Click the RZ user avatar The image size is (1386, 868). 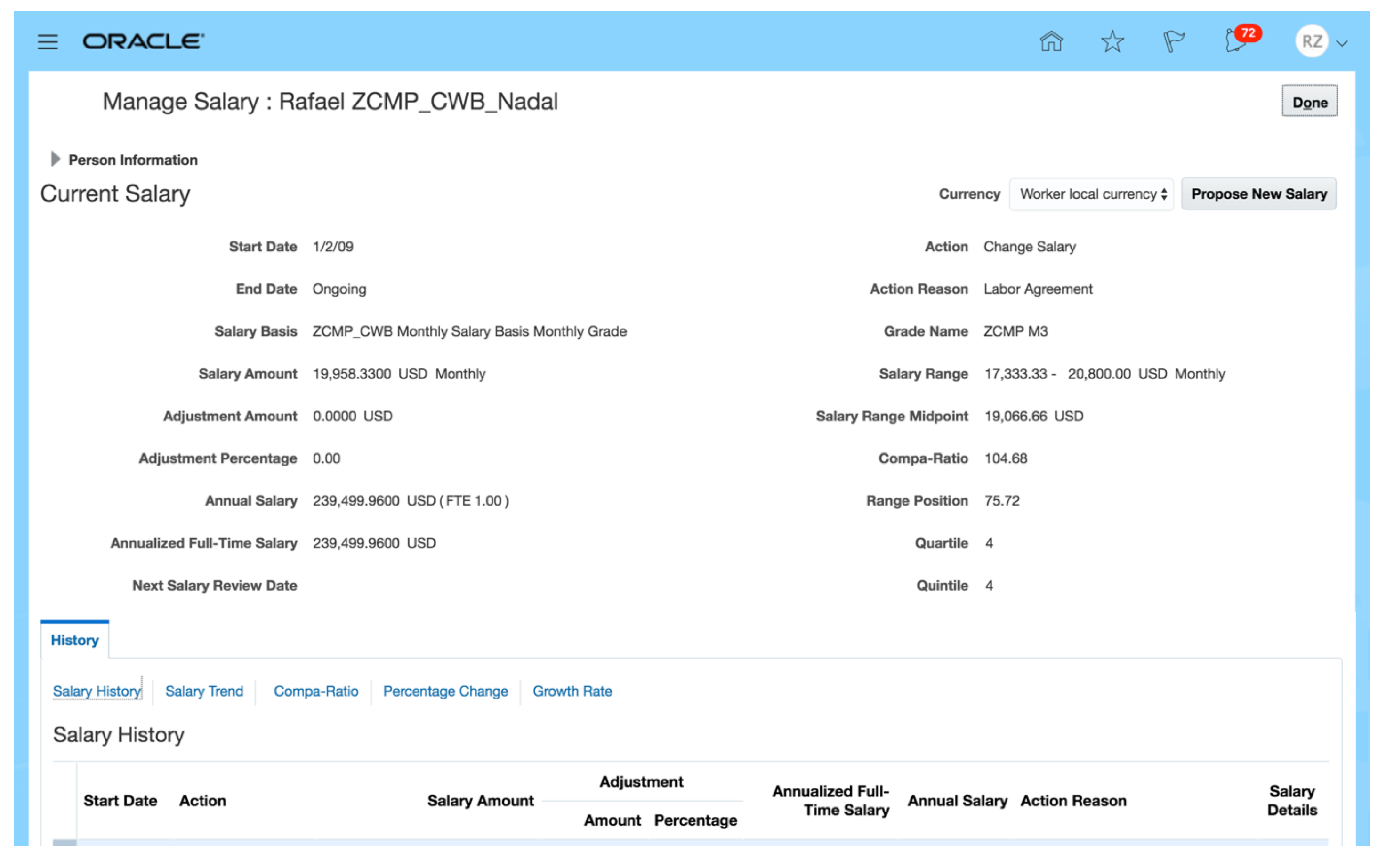click(1312, 41)
